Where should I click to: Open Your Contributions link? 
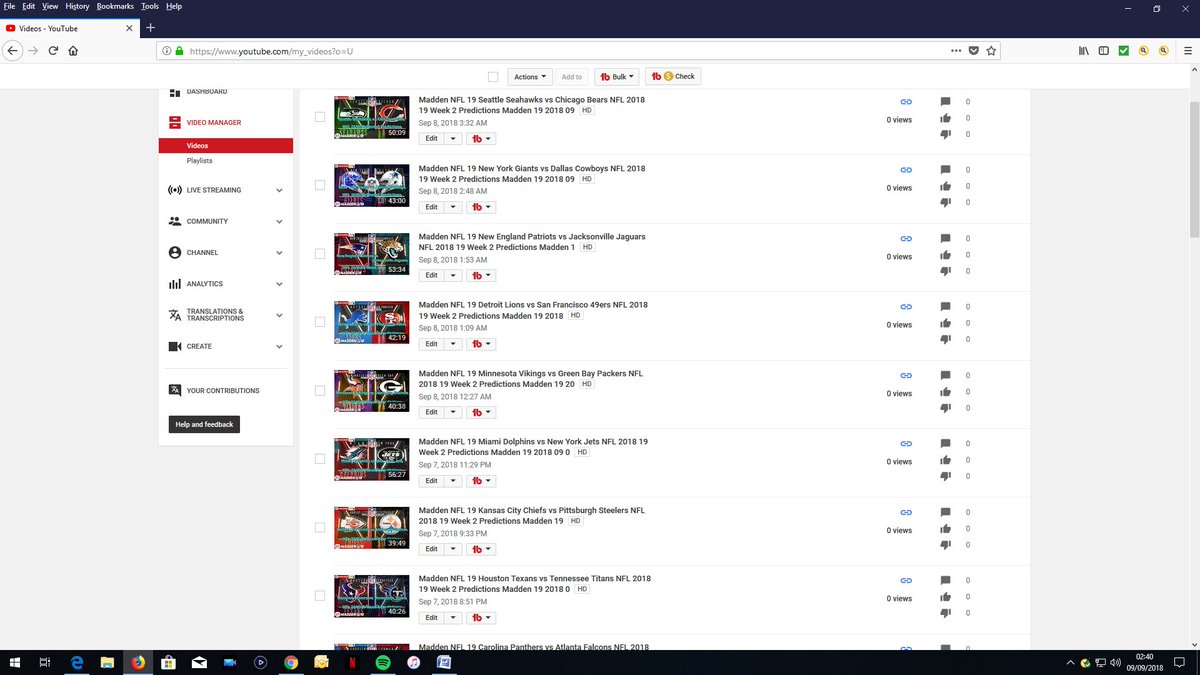pyautogui.click(x=214, y=391)
